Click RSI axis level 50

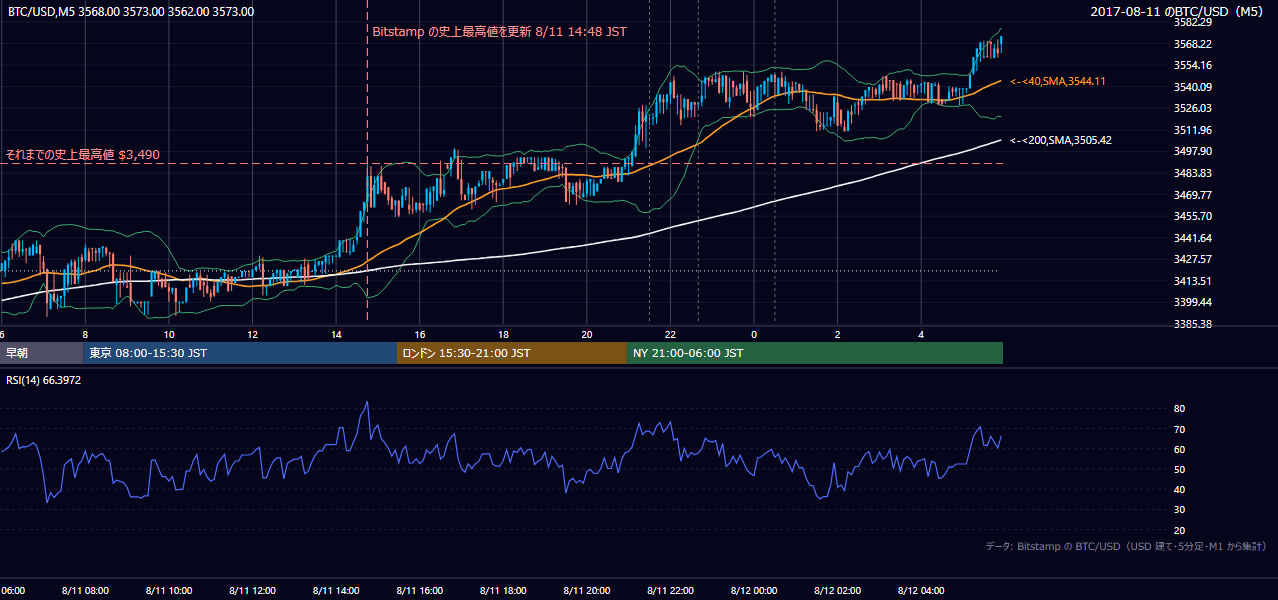point(1179,469)
